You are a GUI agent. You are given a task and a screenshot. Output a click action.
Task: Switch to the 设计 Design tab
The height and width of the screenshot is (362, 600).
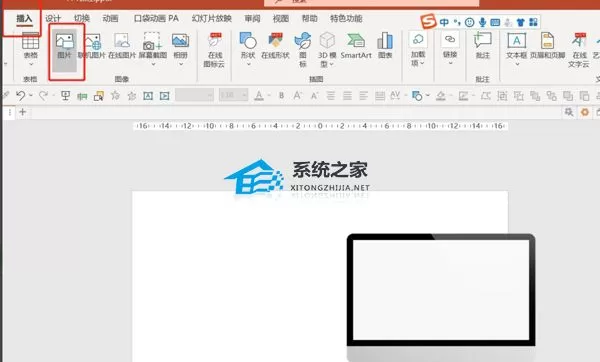point(53,18)
